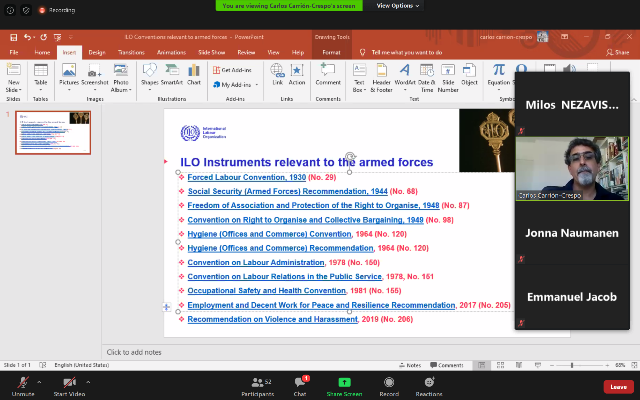640x400 pixels.
Task: Toggle Notes pane in status bar
Action: [410, 365]
